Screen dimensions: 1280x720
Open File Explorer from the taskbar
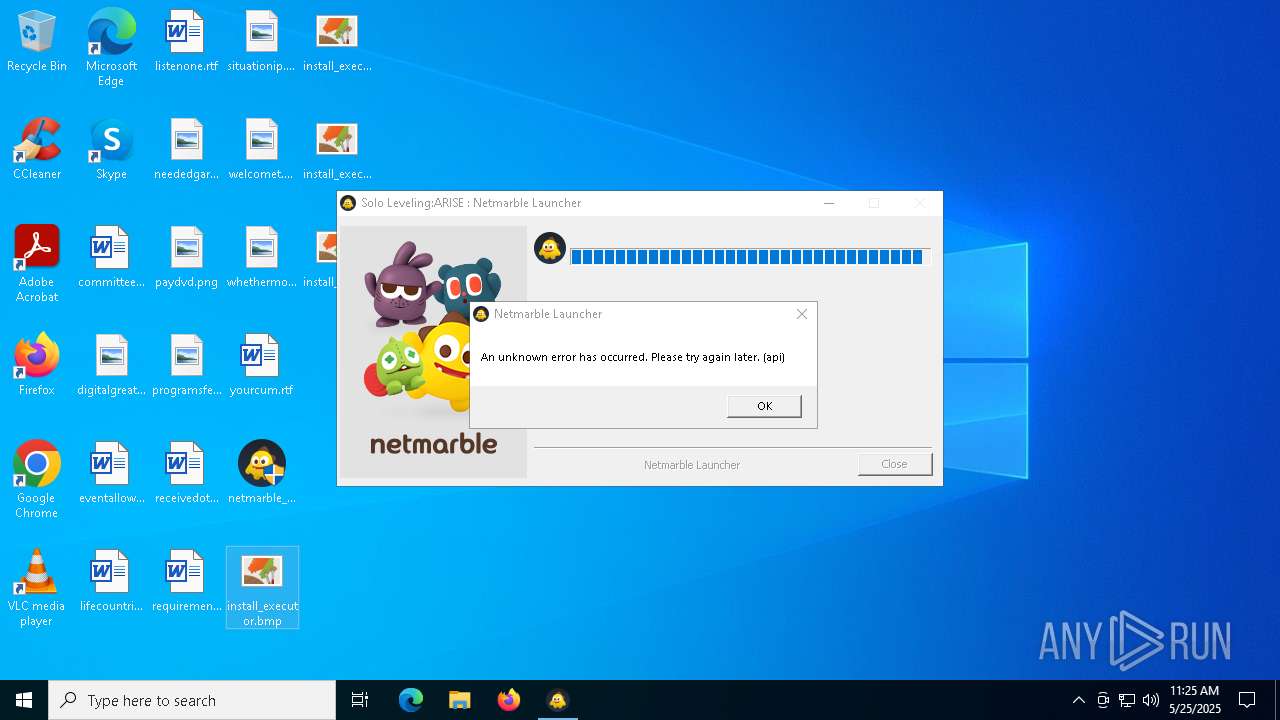tap(460, 700)
